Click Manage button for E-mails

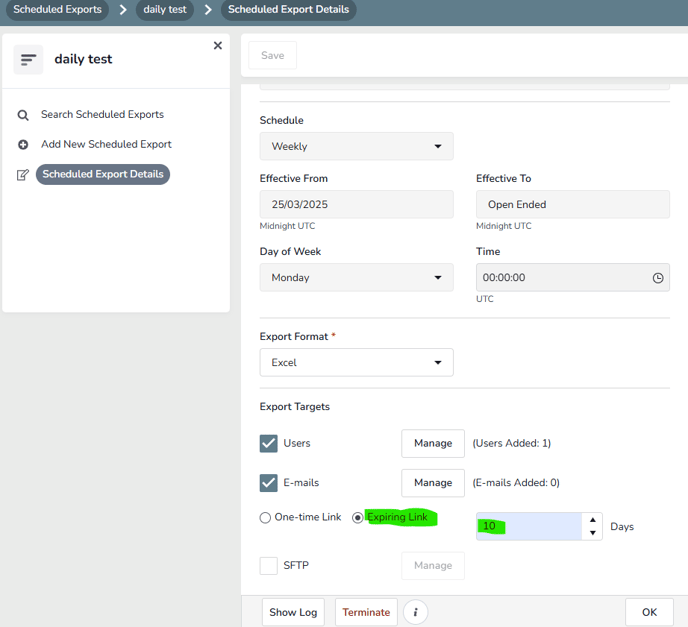click(433, 483)
